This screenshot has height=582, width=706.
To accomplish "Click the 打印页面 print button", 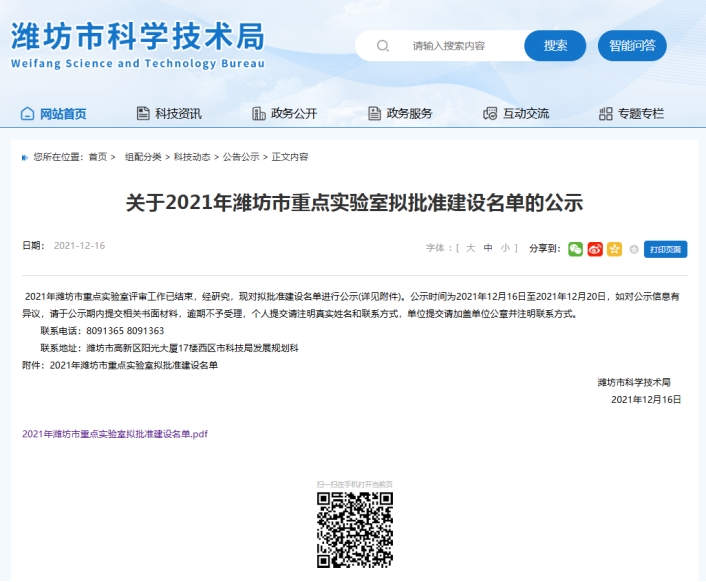I will (x=665, y=249).
